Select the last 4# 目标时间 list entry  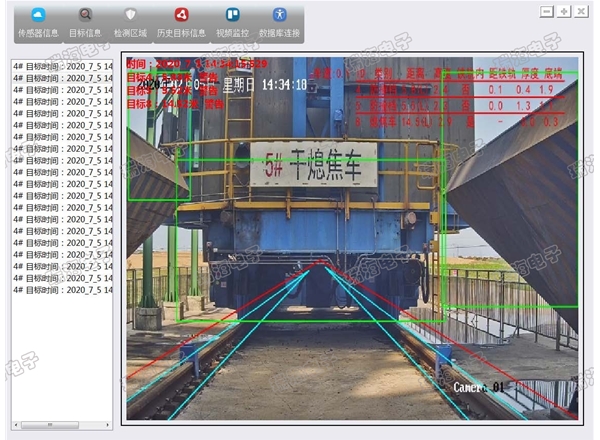tap(58, 290)
